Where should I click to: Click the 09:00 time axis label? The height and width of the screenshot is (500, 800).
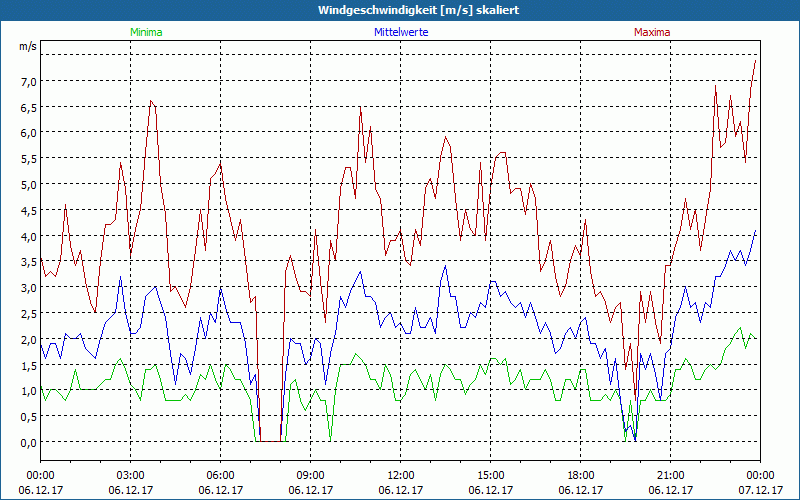pyautogui.click(x=310, y=476)
